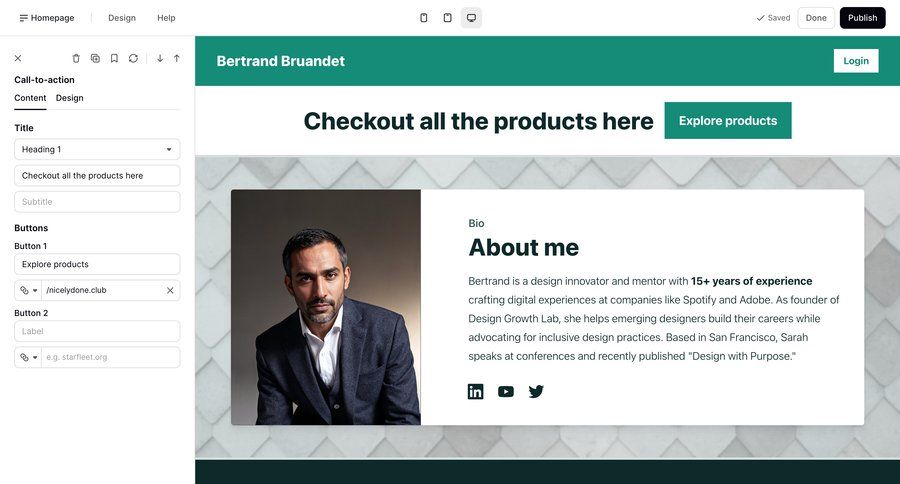Click the Subtitle input field

pyautogui.click(x=97, y=202)
